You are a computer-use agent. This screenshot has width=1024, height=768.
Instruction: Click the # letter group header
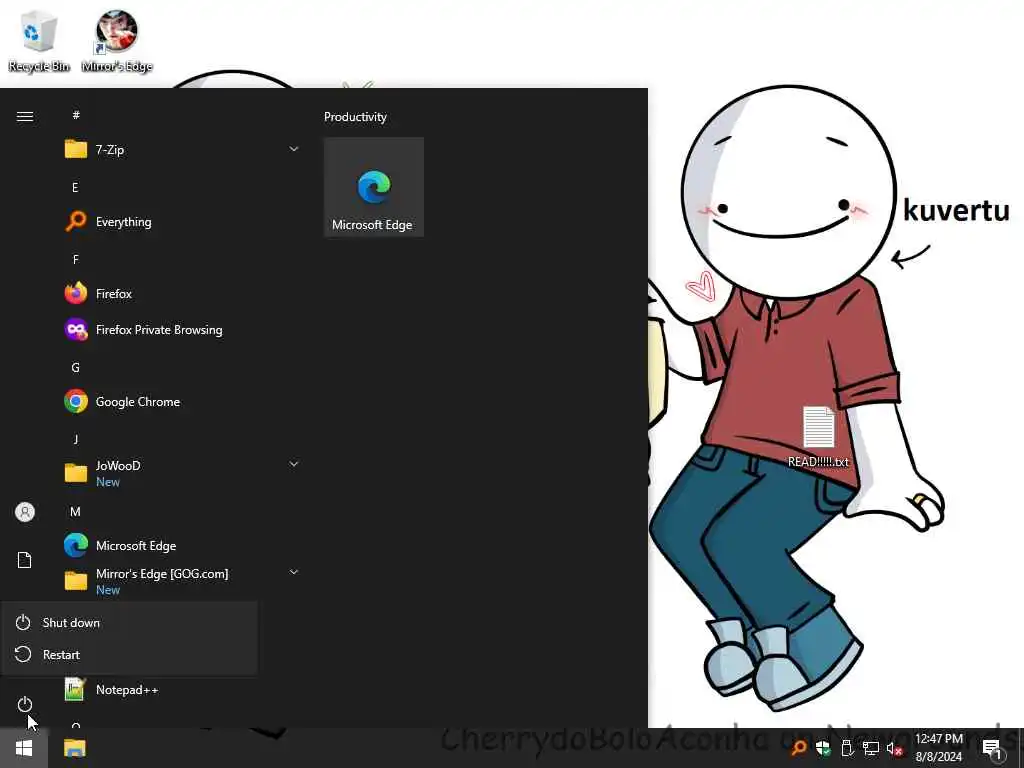point(76,115)
